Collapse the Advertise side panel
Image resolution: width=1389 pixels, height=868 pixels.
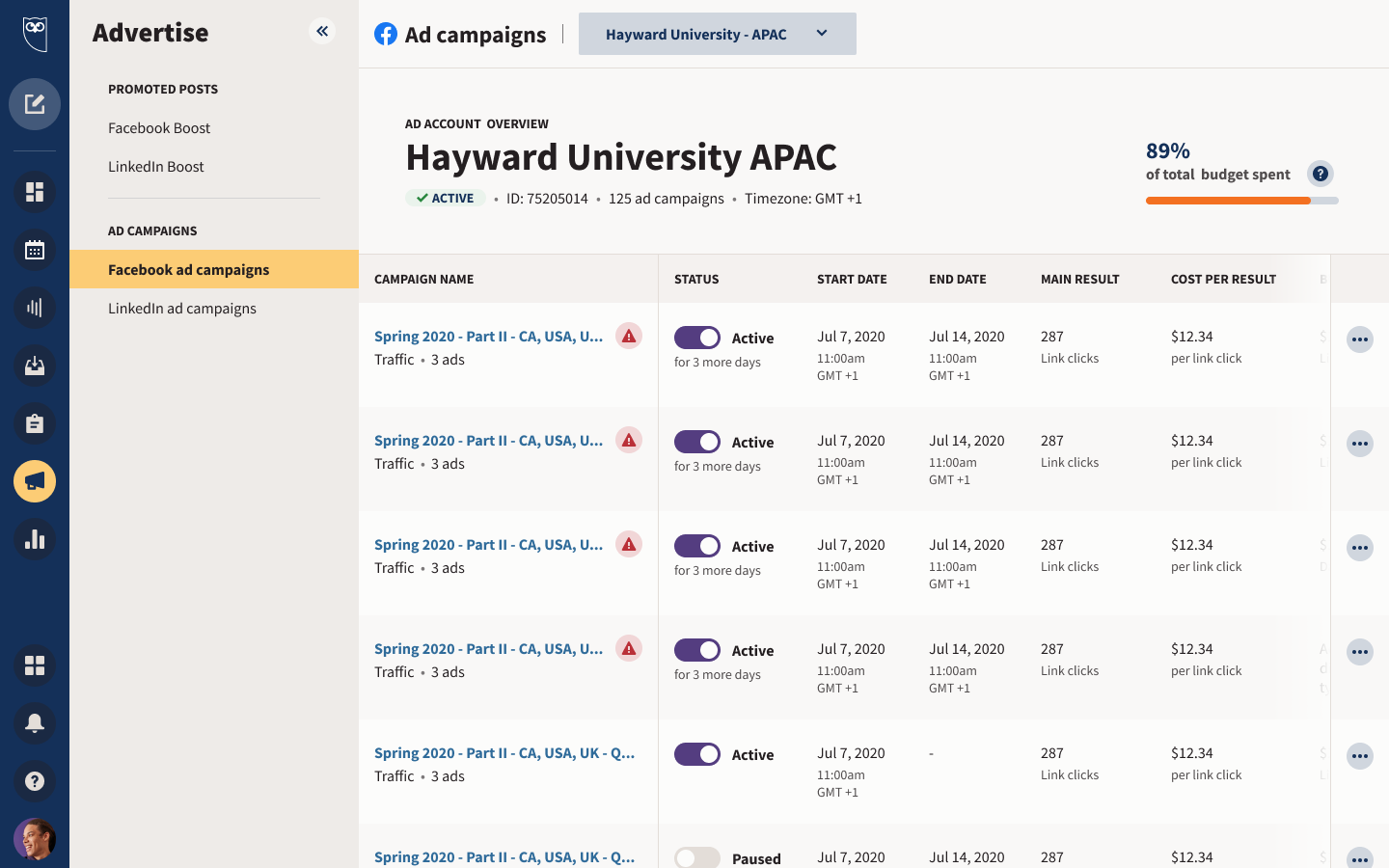coord(322,32)
